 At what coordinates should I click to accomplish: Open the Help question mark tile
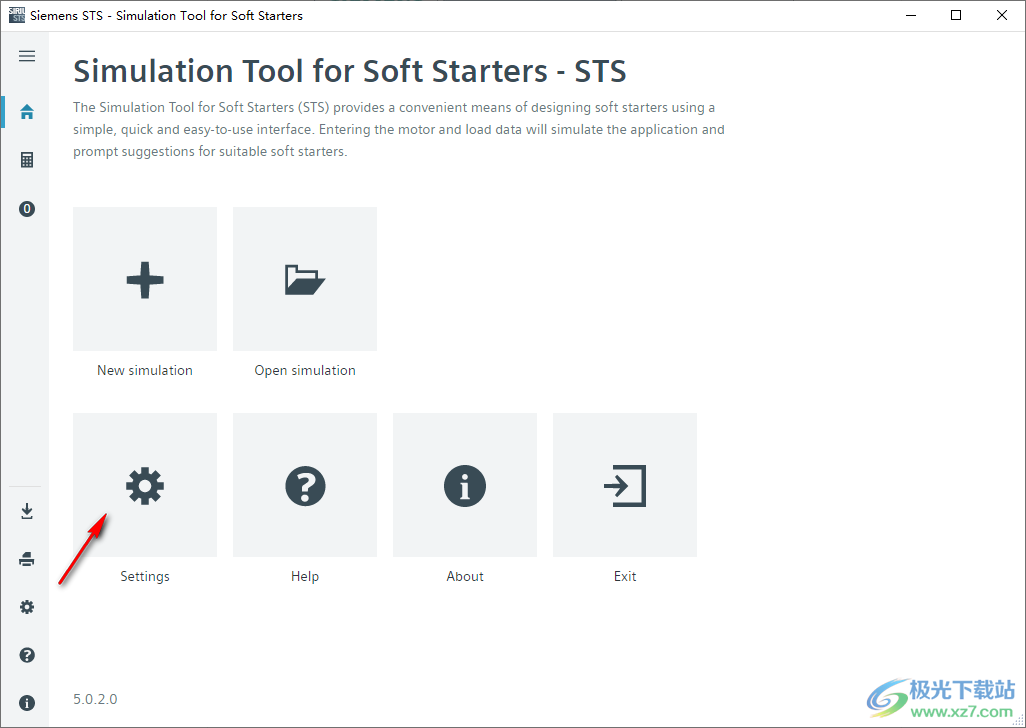(x=305, y=485)
